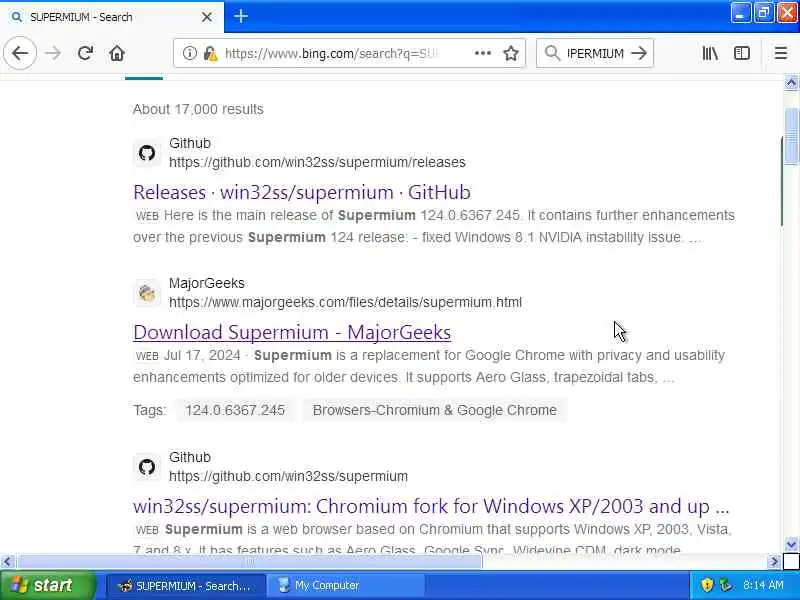
Task: Show site information icon in address bar
Action: 189,53
